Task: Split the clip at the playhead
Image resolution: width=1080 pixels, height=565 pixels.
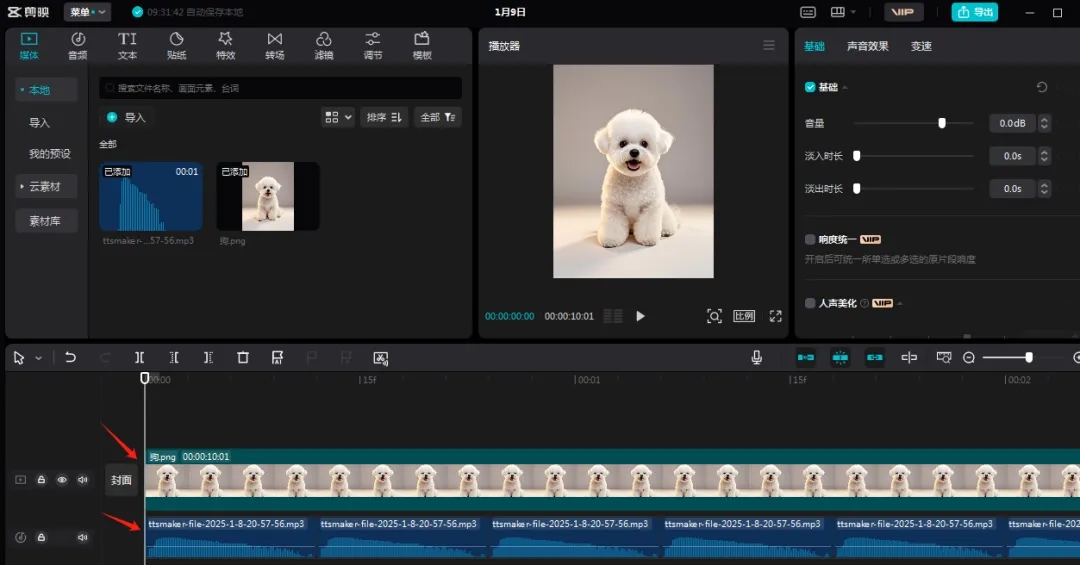Action: pyautogui.click(x=139, y=357)
